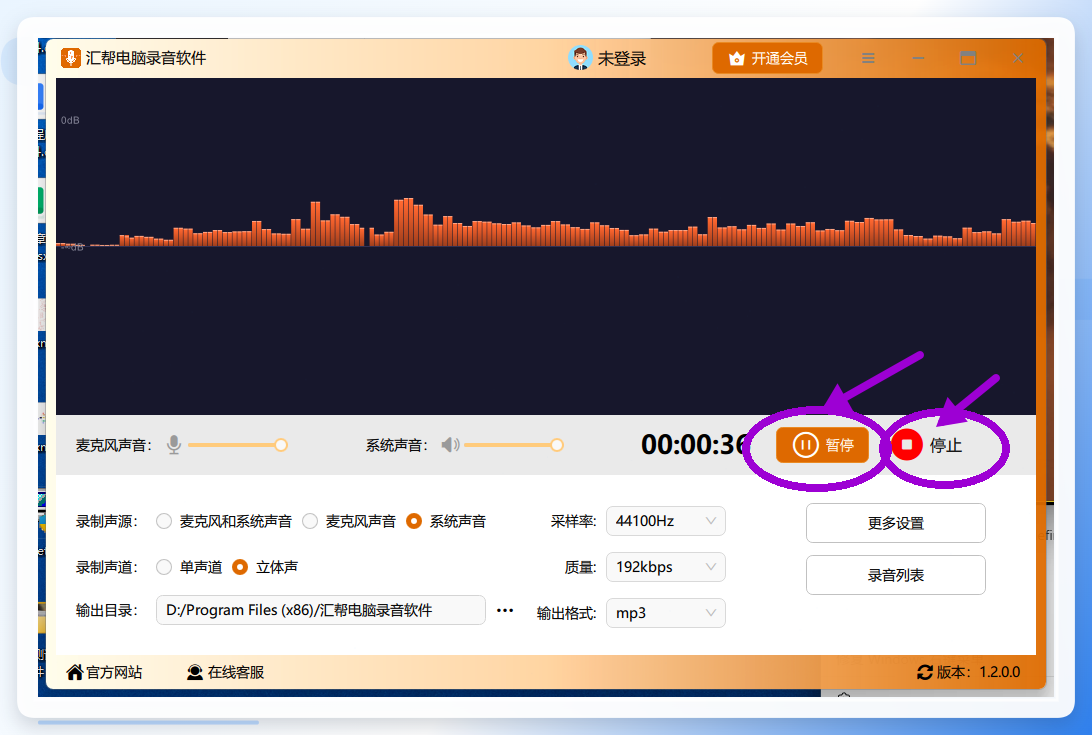
Task: Click the 开通会员 membership button
Action: [767, 59]
